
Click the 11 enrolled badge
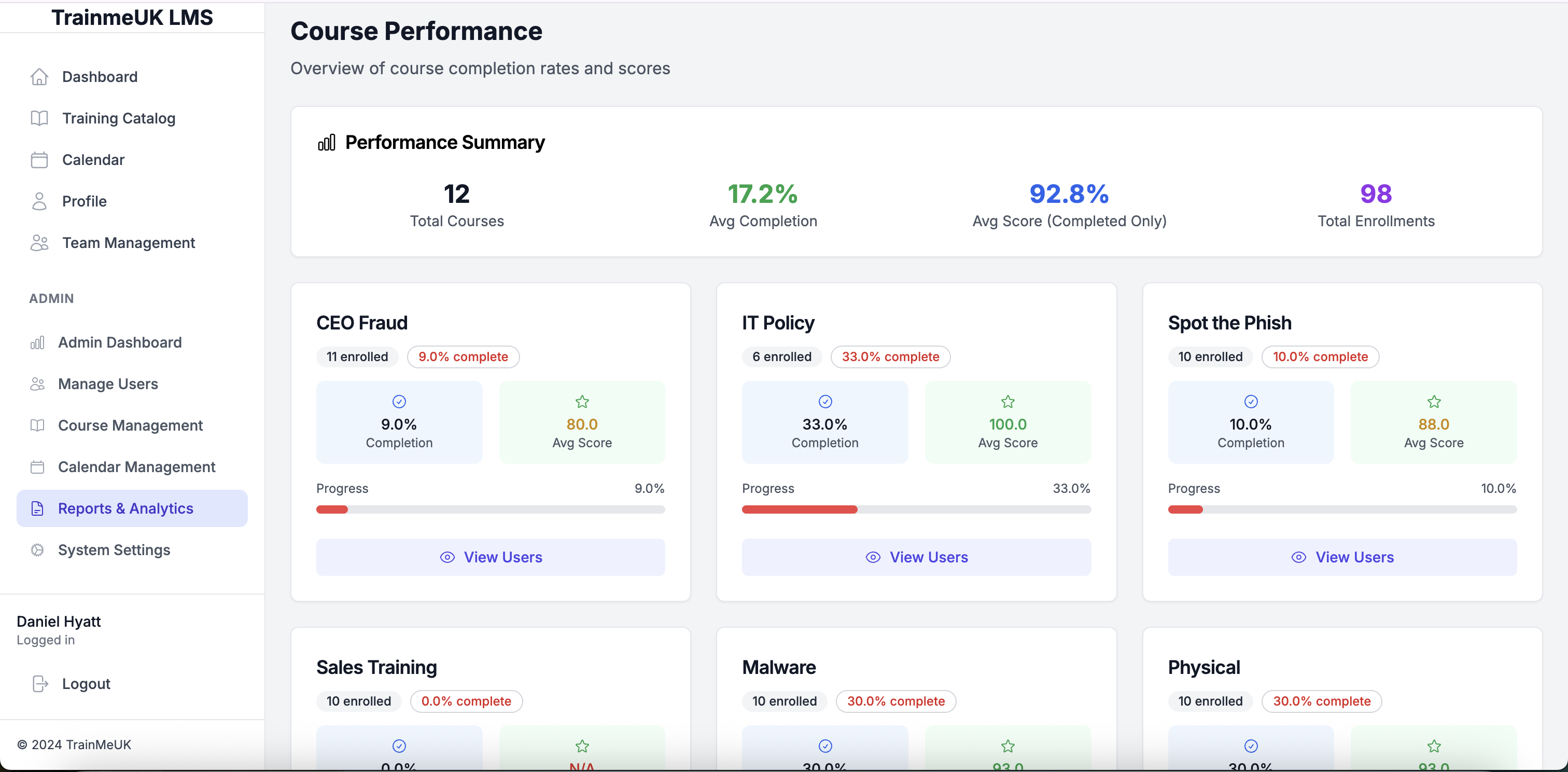coord(357,357)
